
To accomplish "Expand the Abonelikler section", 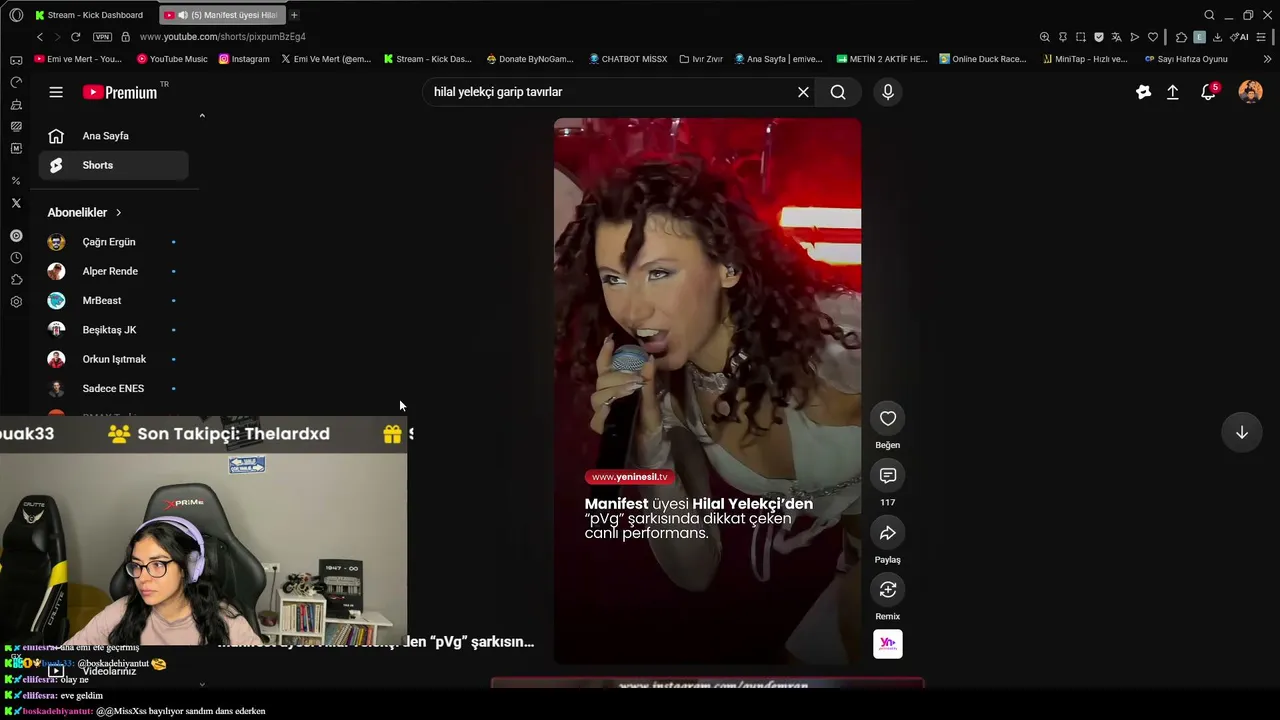I will click(85, 213).
